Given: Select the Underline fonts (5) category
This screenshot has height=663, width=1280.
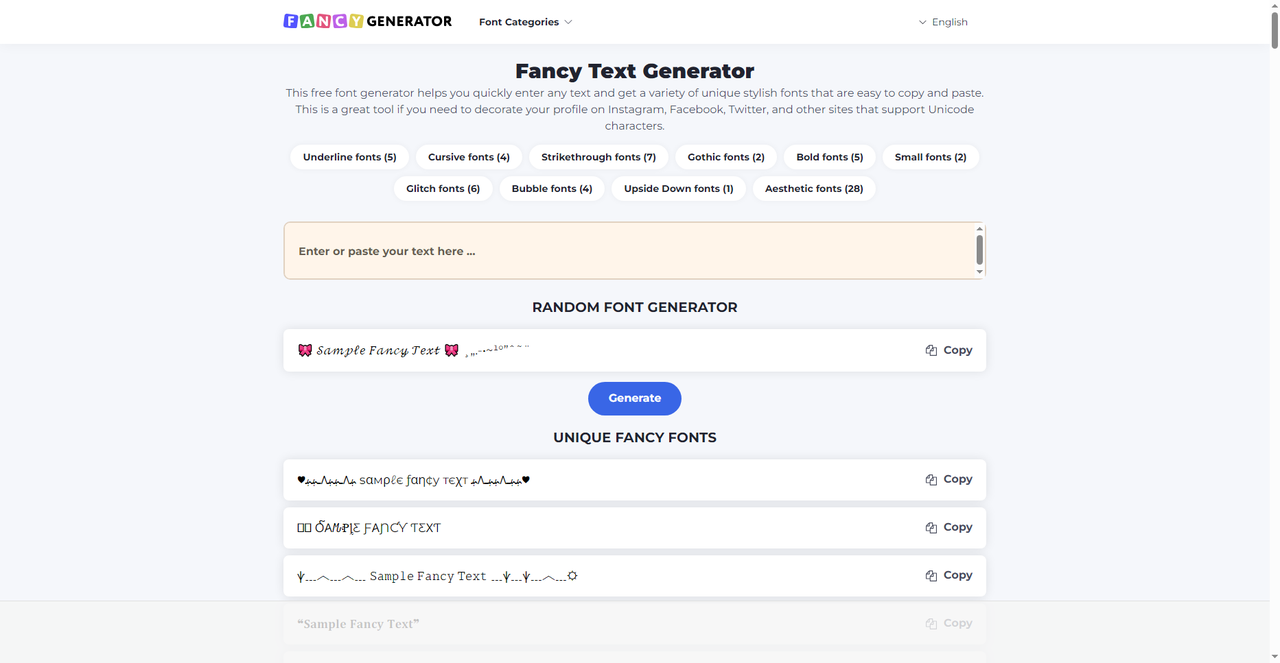Looking at the screenshot, I should [x=349, y=157].
